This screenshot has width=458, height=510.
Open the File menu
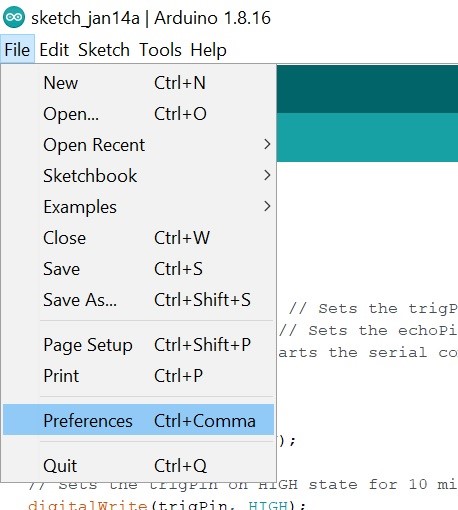17,50
